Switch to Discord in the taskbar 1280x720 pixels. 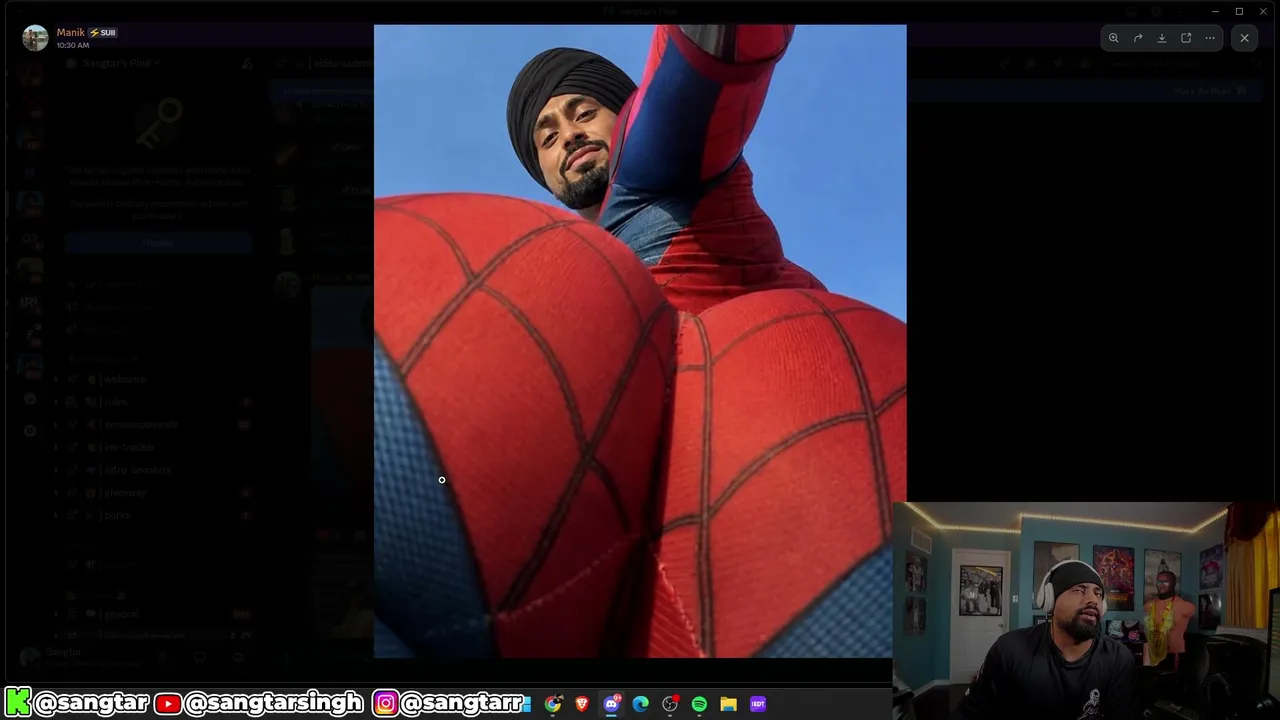point(612,704)
